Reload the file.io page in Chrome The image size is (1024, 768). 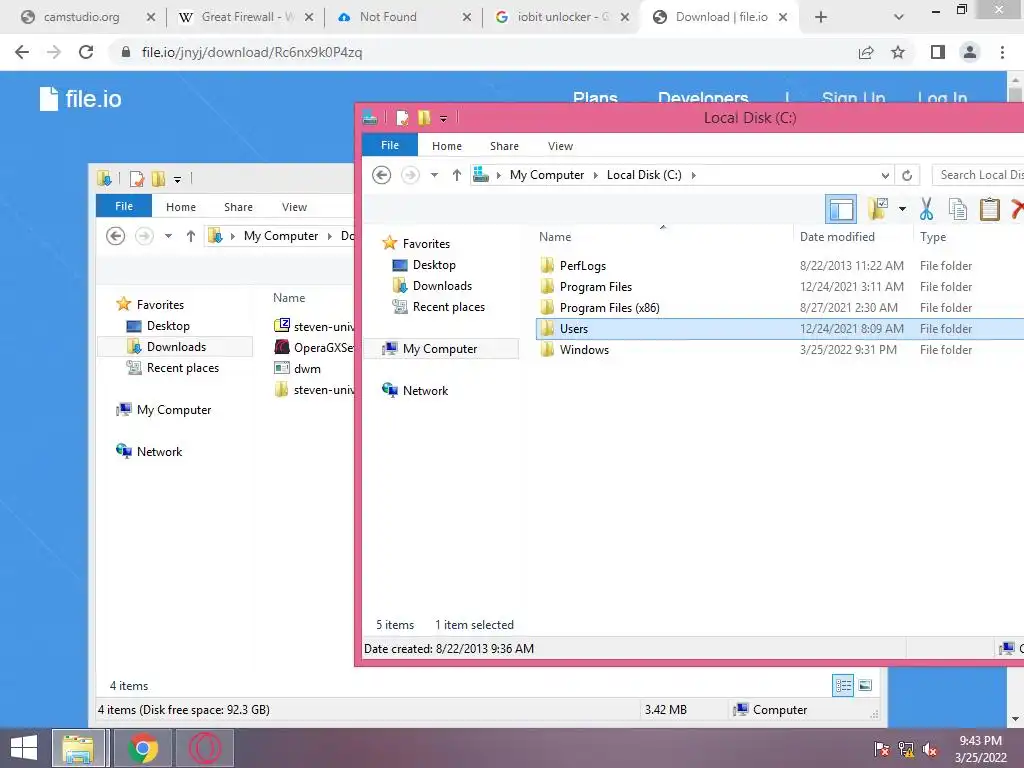(86, 52)
